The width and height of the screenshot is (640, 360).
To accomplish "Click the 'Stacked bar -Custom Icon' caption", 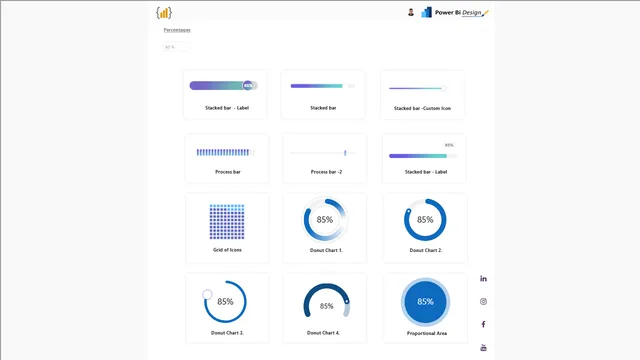I will click(x=422, y=108).
